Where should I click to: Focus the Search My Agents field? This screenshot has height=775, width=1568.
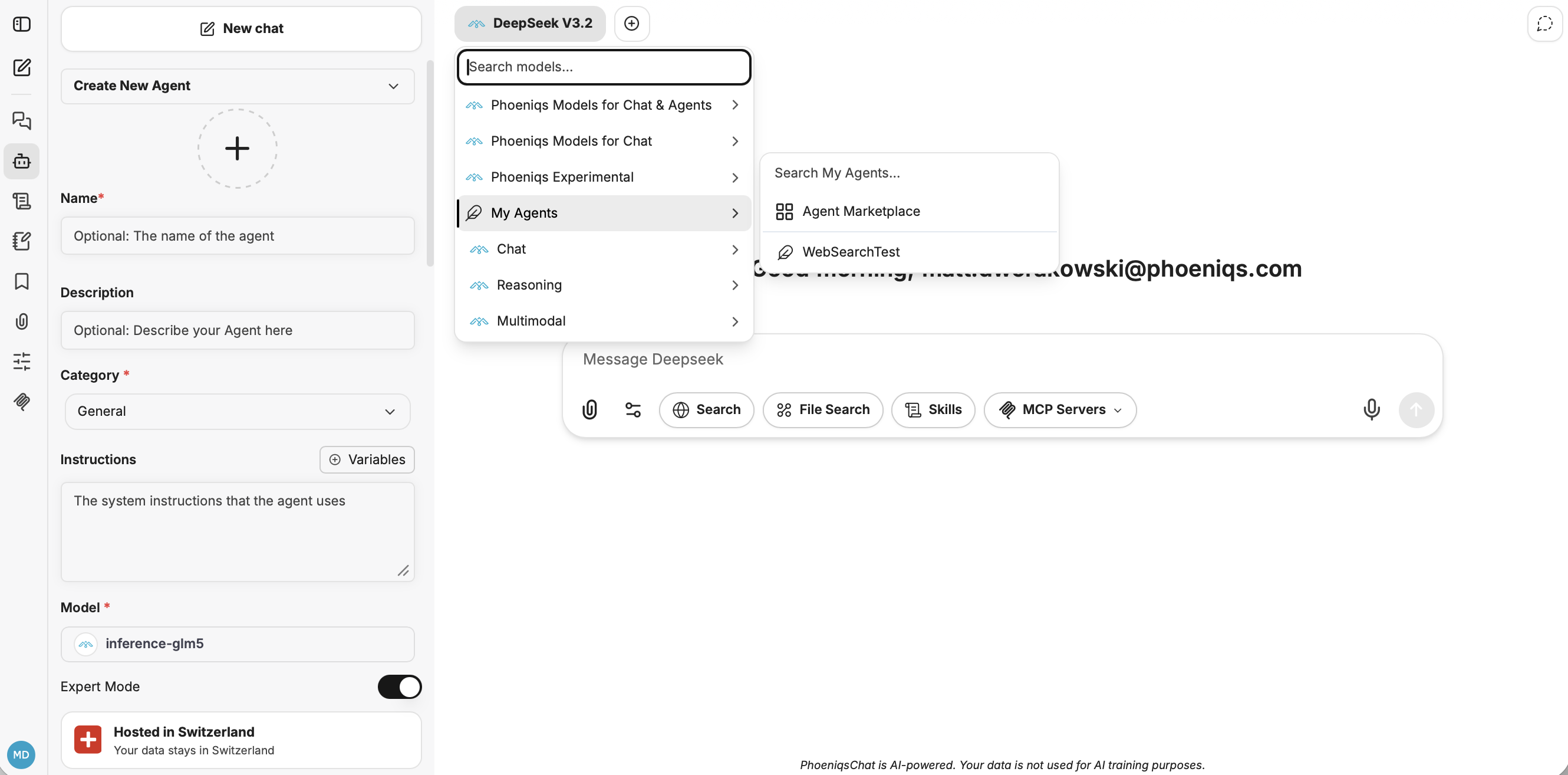(x=910, y=173)
